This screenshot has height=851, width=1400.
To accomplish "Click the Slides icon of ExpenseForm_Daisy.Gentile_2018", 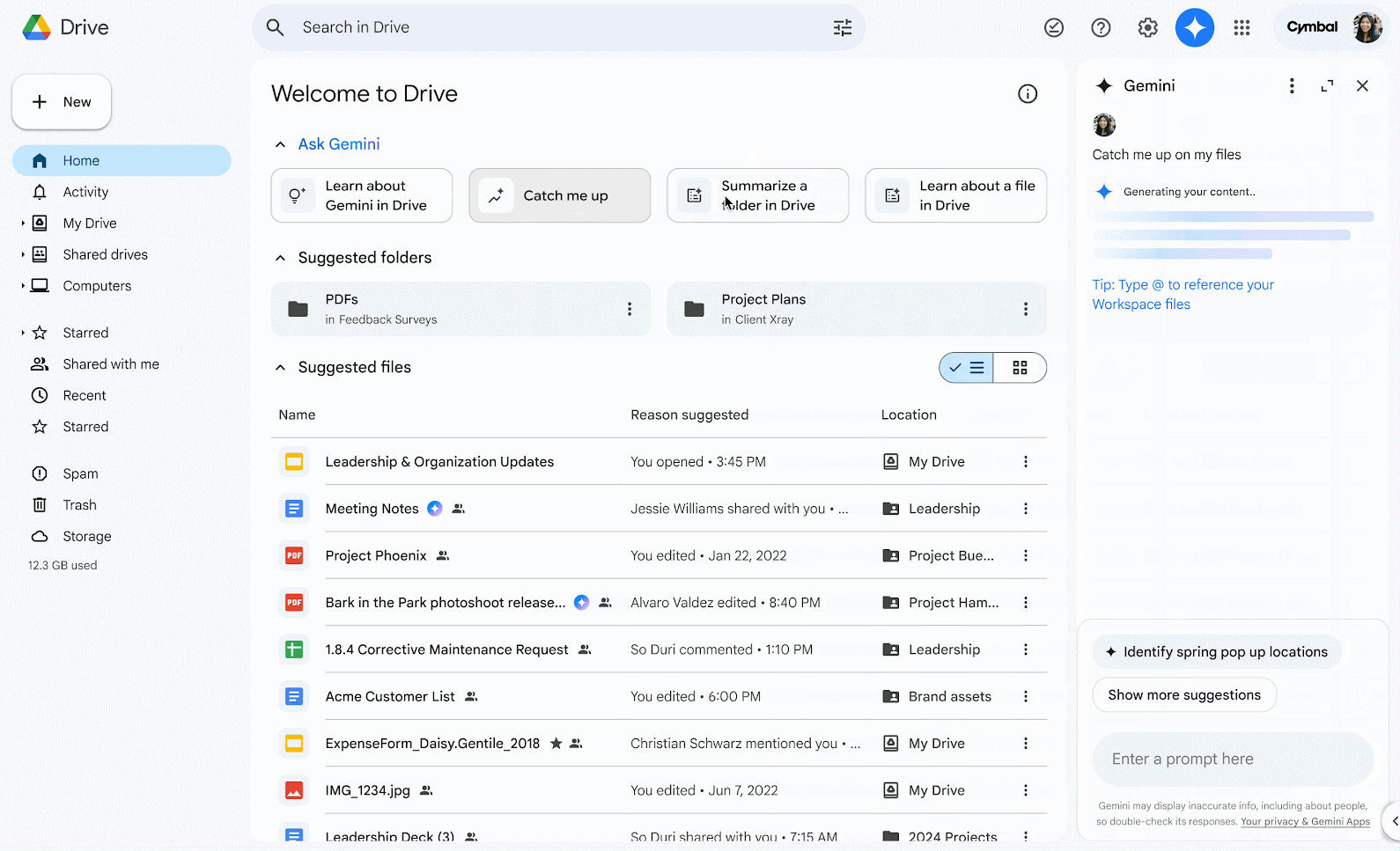I will tap(294, 744).
